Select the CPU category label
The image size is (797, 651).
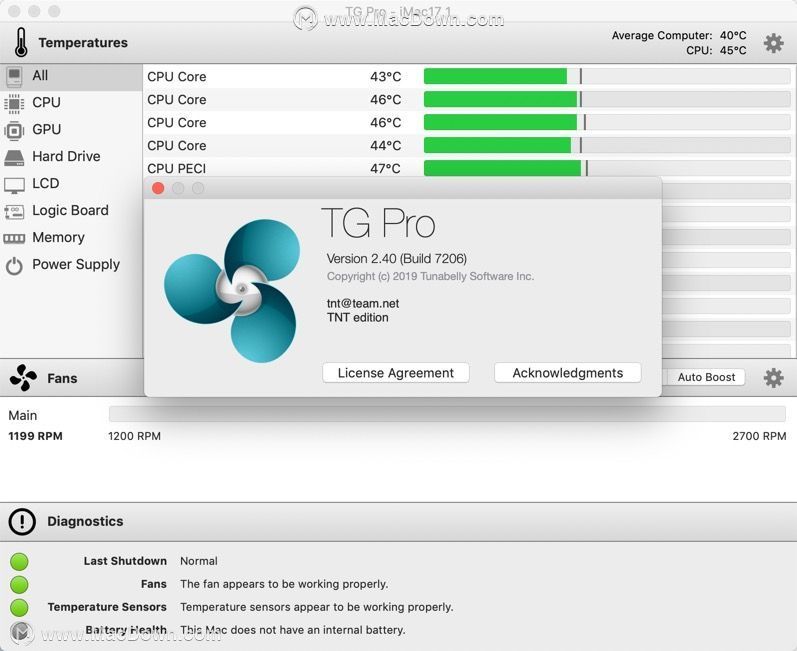click(46, 102)
